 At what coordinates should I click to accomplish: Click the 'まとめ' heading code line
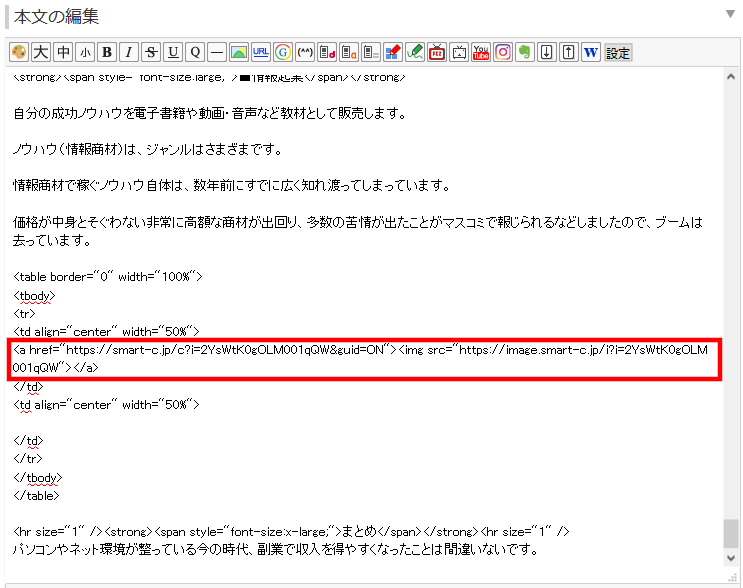(x=291, y=532)
